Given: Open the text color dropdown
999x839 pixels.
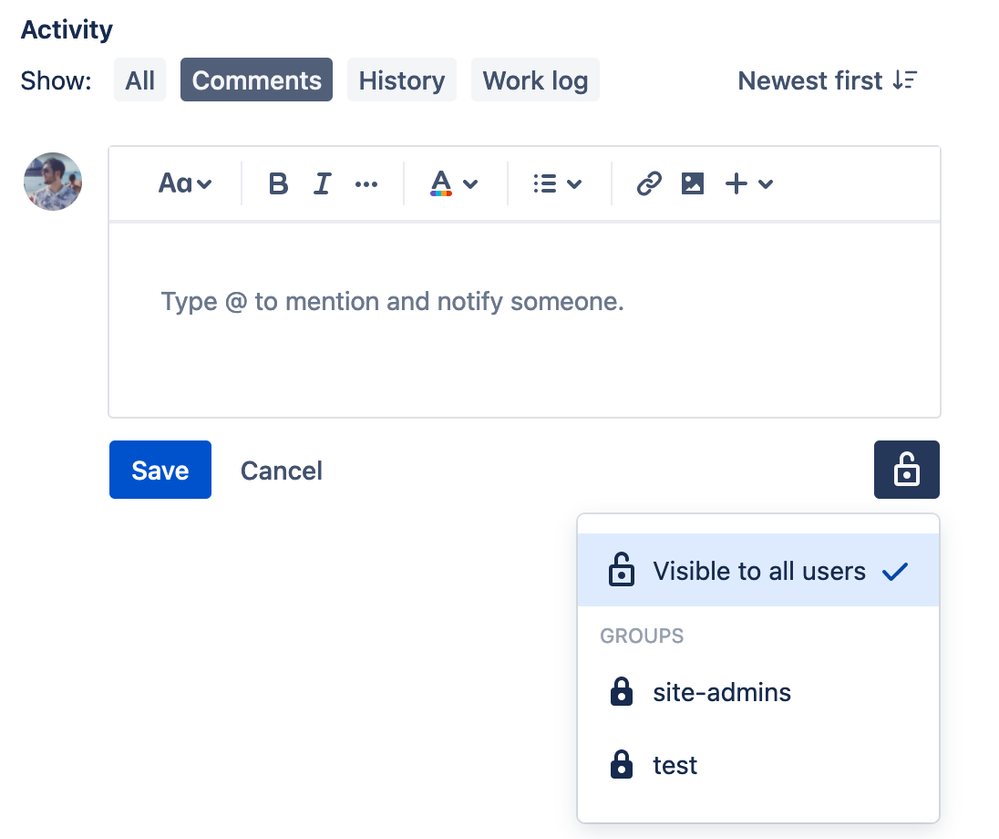Looking at the screenshot, I should click(454, 184).
